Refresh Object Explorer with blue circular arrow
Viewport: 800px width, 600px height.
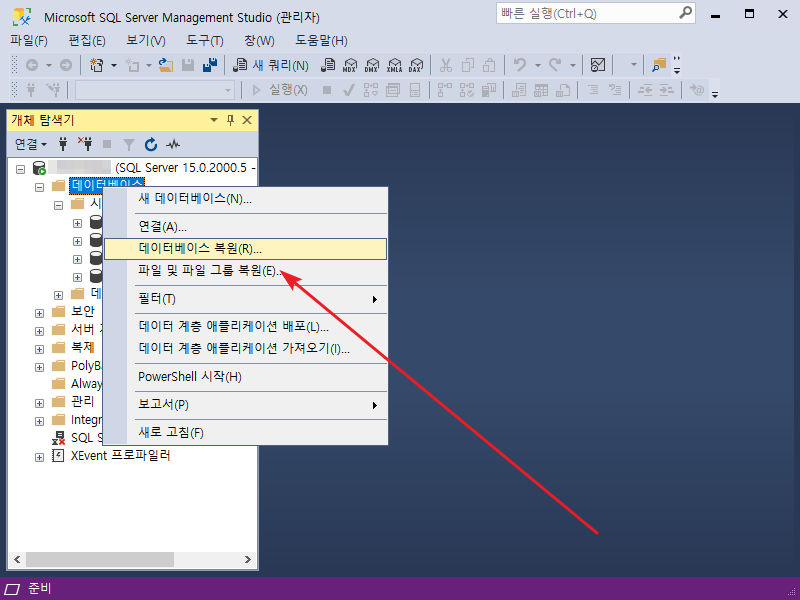151,144
